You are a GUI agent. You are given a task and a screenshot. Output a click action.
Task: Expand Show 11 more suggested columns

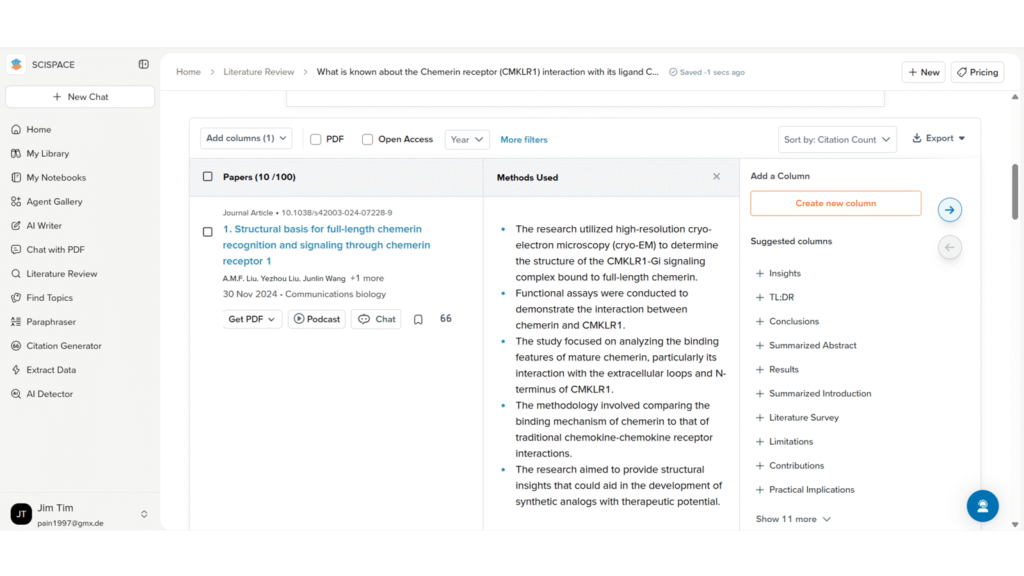pos(793,519)
